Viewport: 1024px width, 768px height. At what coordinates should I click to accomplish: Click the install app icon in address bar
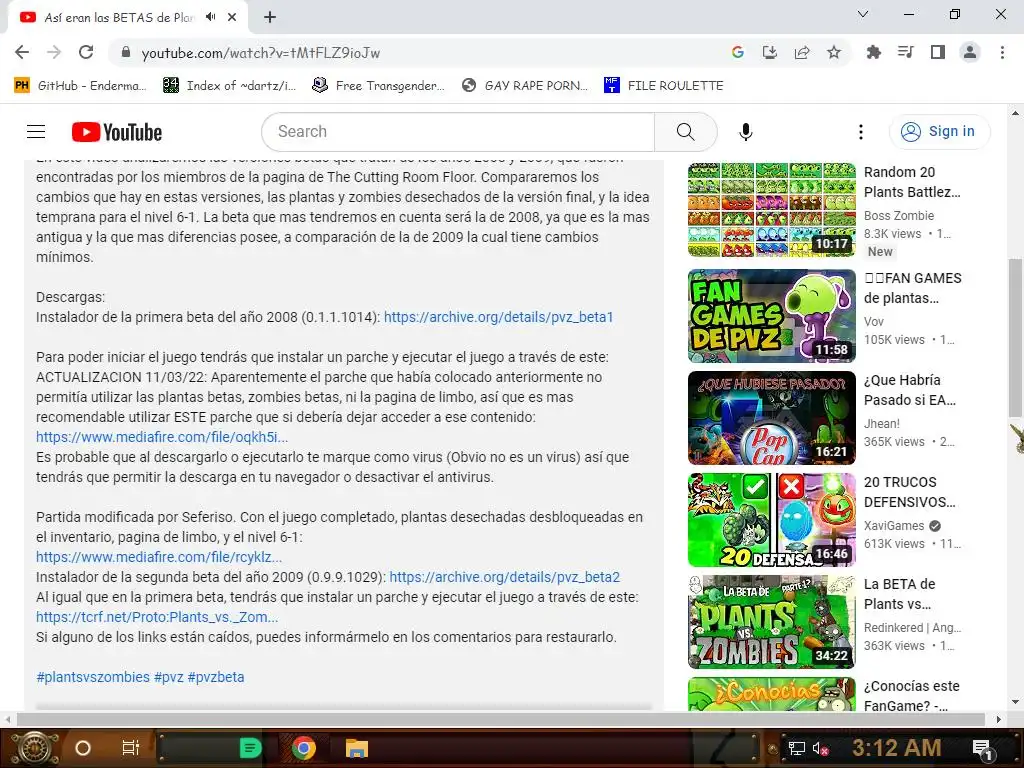(x=770, y=52)
